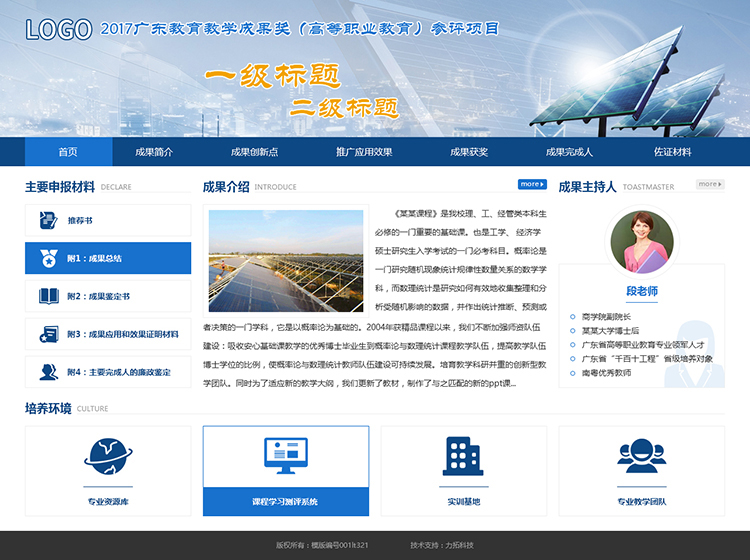Image resolution: width=750 pixels, height=560 pixels.
Task: Click the person icon beside 附4
Action: tap(48, 372)
